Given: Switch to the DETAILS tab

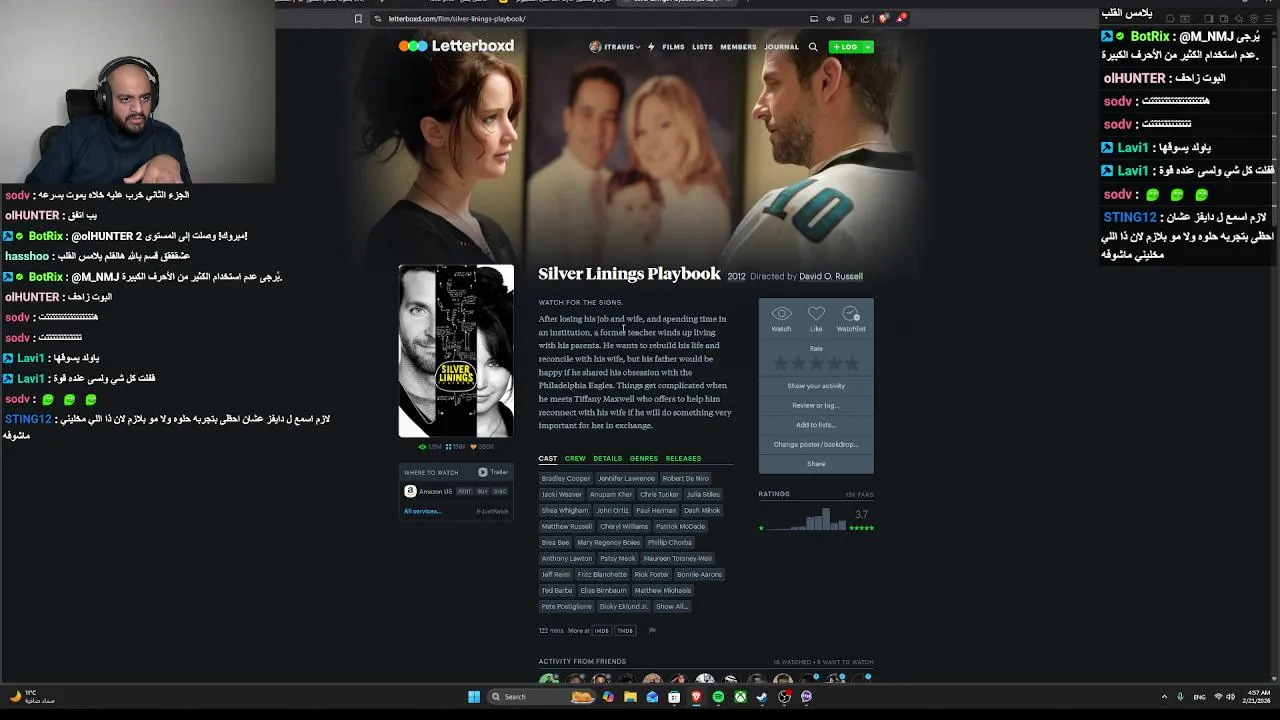Looking at the screenshot, I should click(607, 459).
